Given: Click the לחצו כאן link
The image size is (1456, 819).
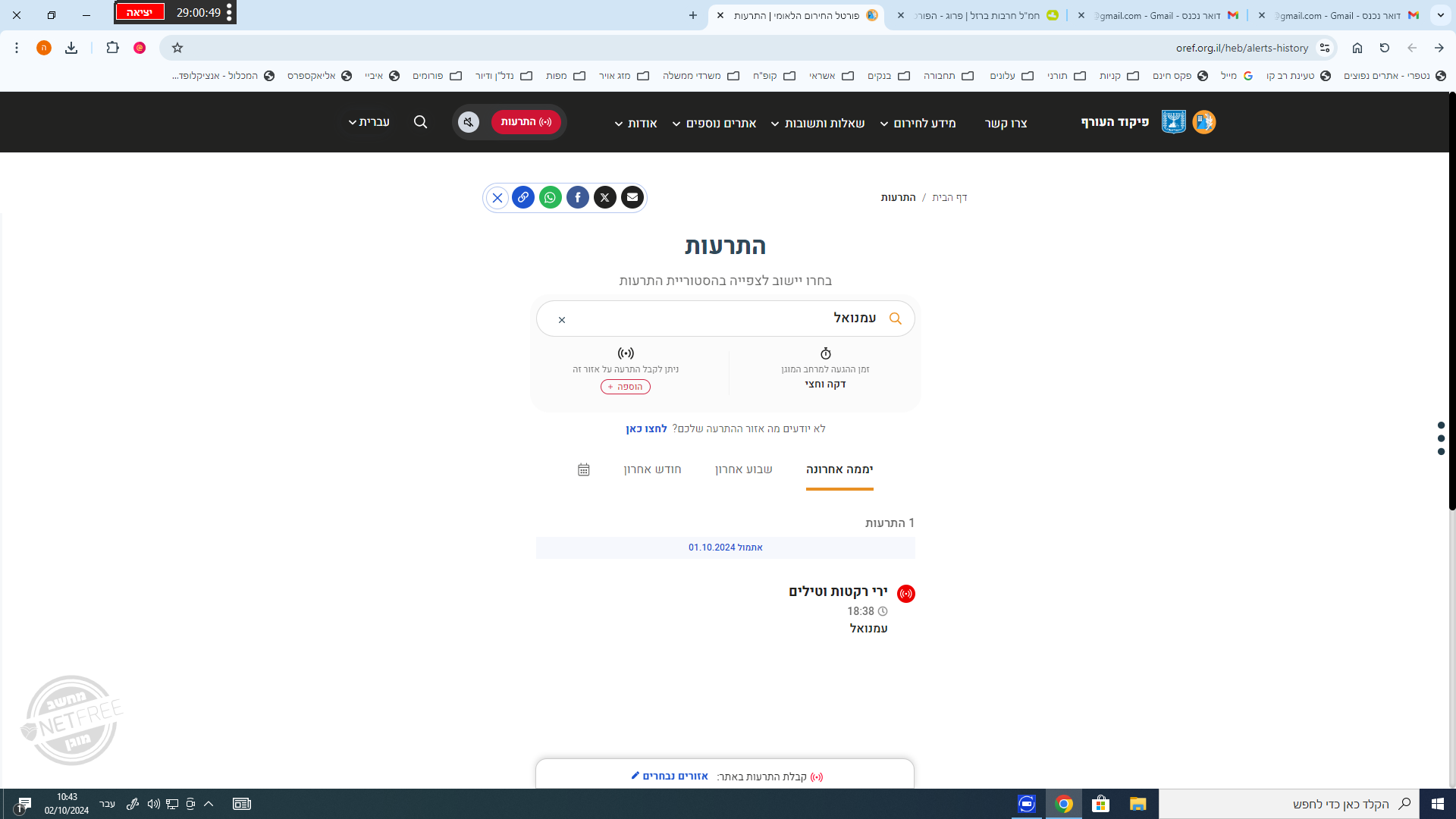Looking at the screenshot, I should coord(646,428).
